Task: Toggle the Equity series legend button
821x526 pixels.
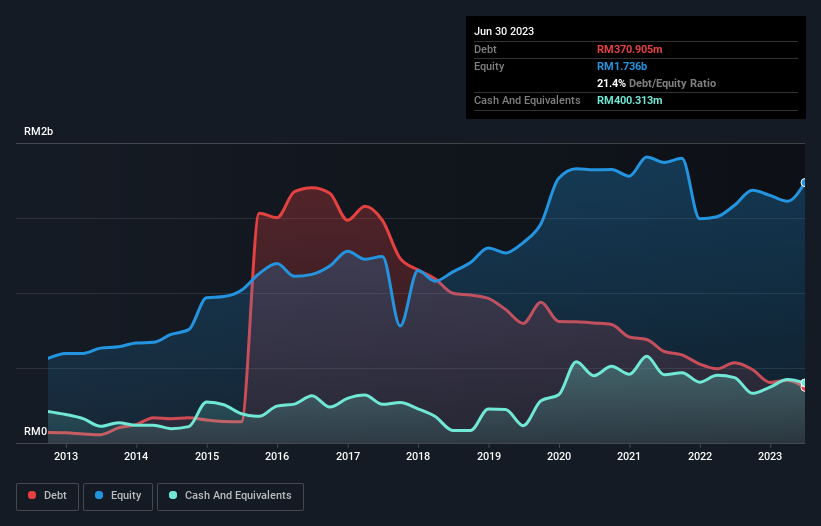Action: pyautogui.click(x=118, y=496)
